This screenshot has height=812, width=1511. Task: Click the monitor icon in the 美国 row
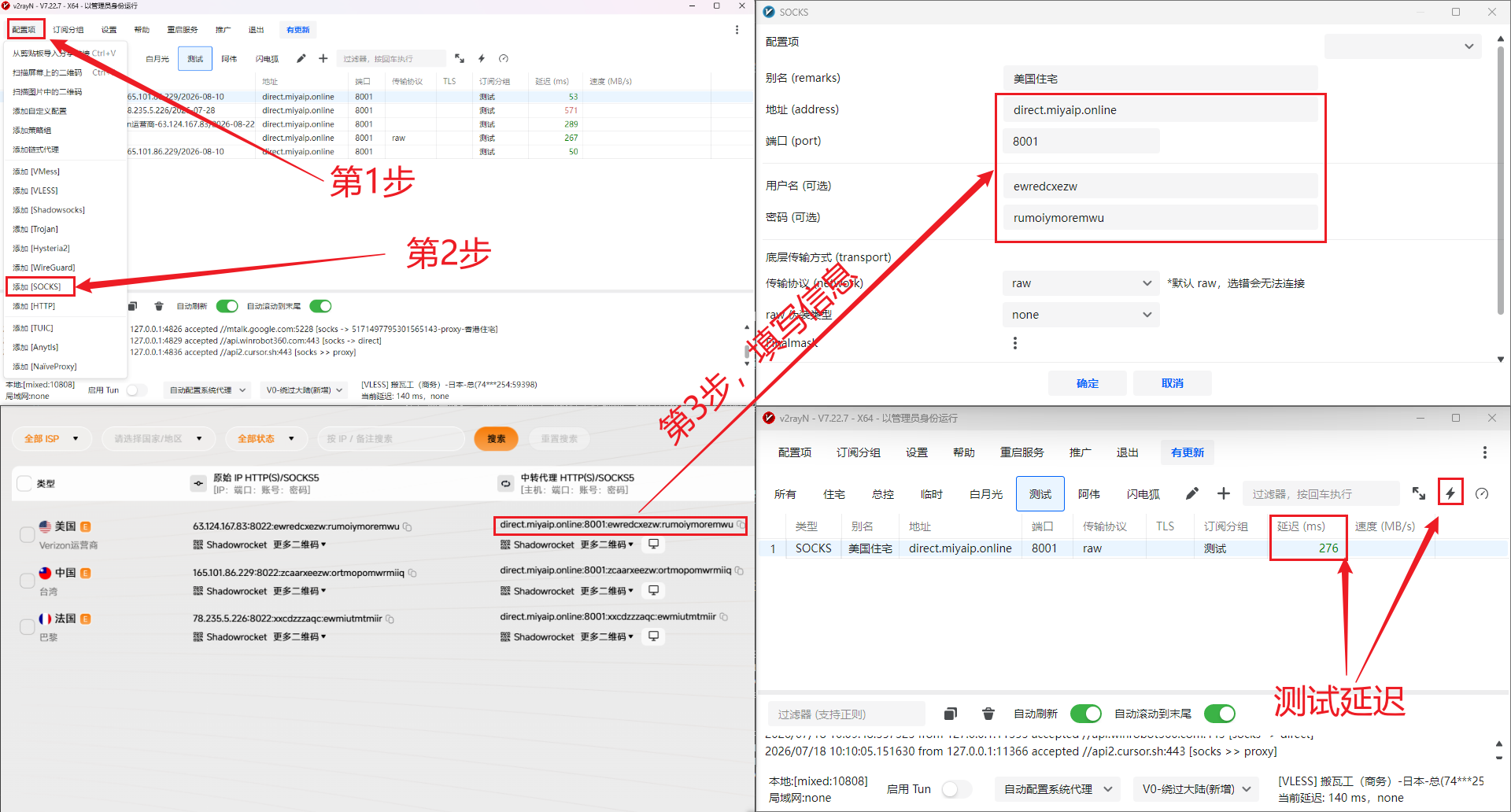click(653, 544)
